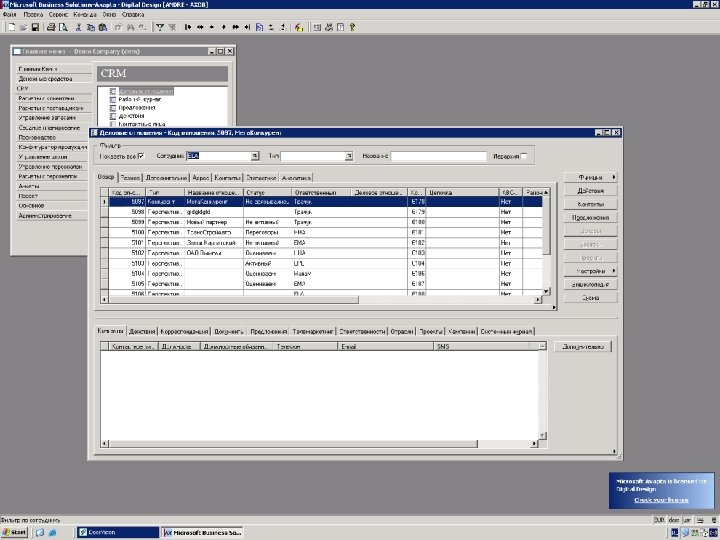Click the New record toolbar icon
The height and width of the screenshot is (540, 720).
[x=11, y=27]
